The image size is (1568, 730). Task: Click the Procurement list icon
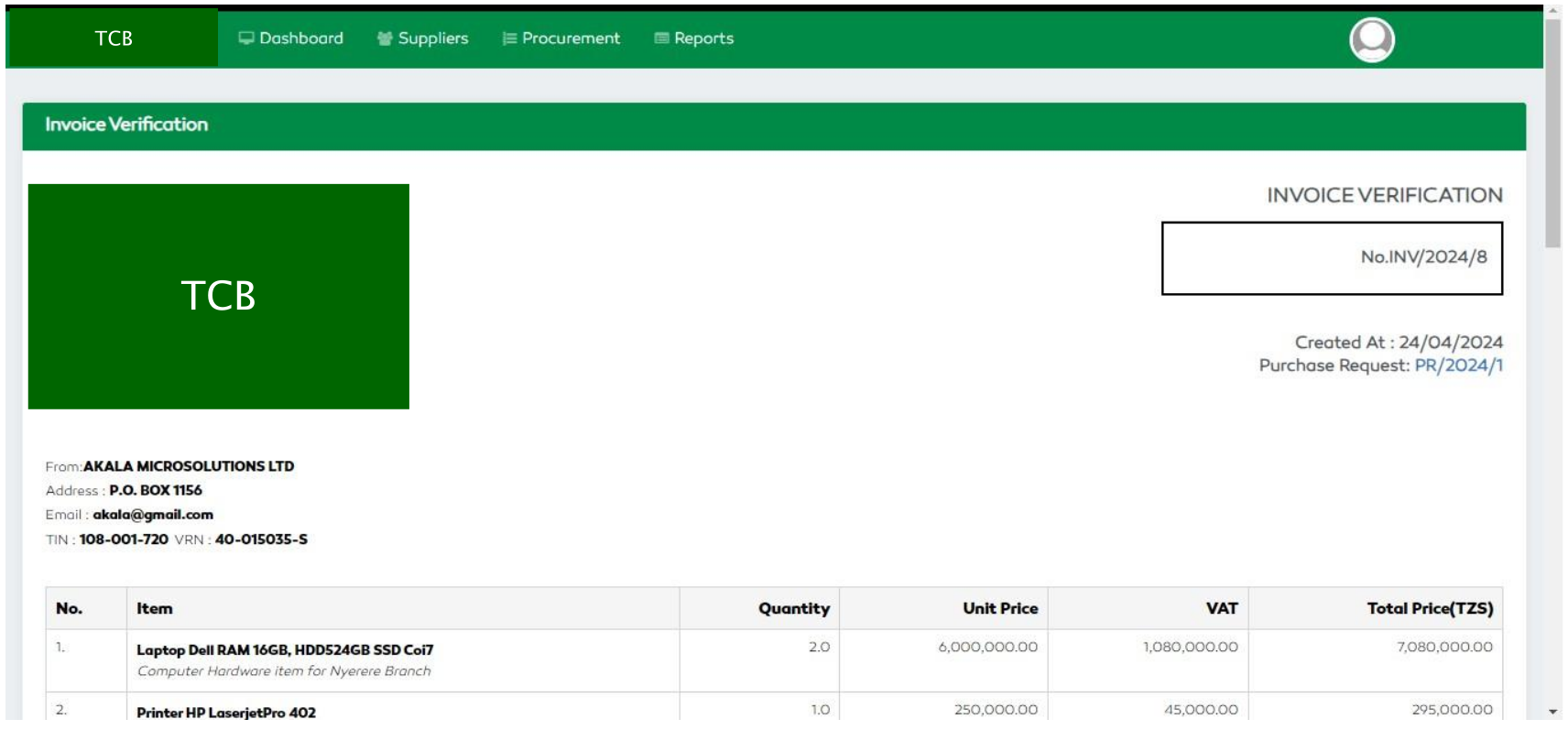[x=509, y=38]
